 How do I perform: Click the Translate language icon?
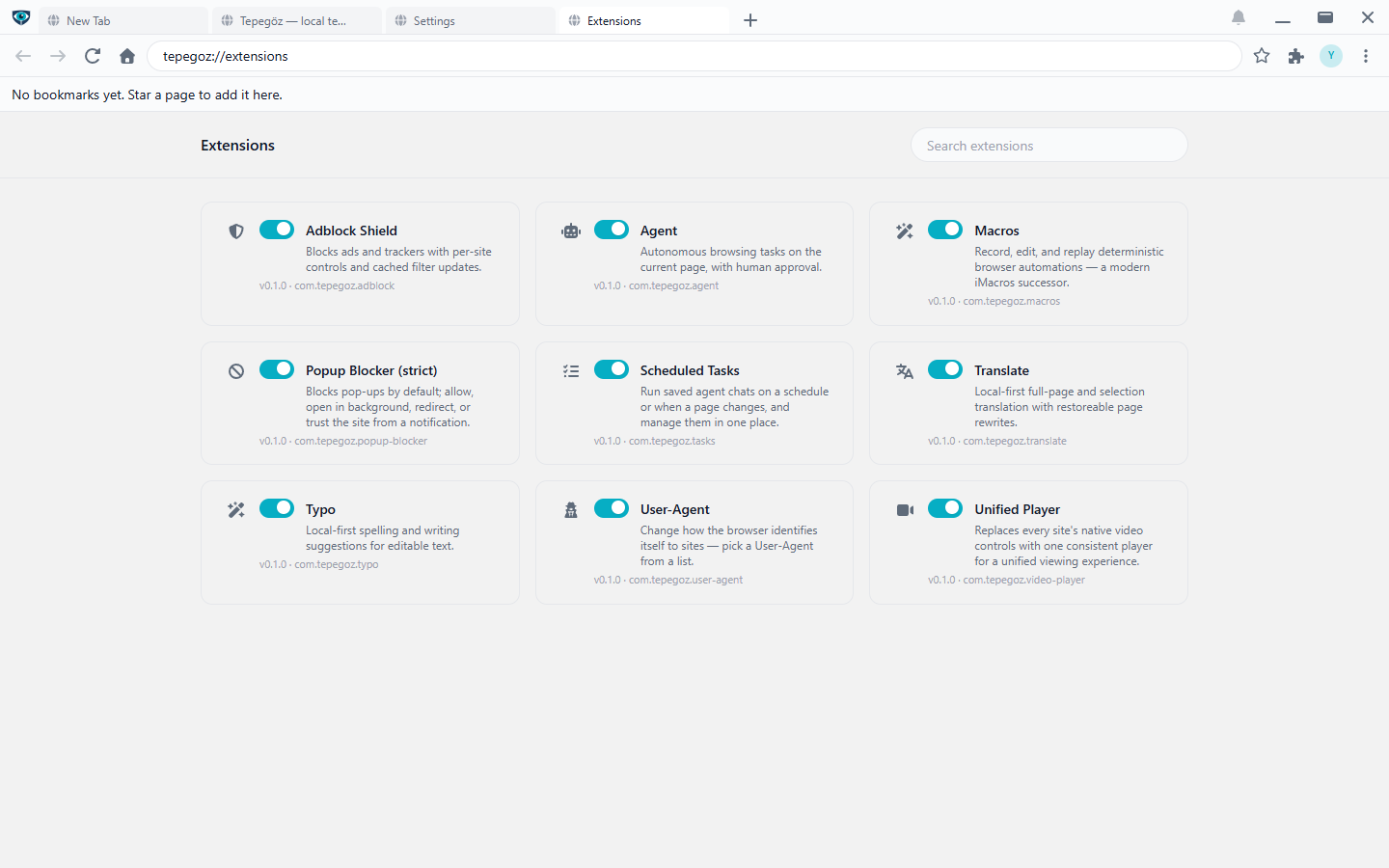coord(905,371)
